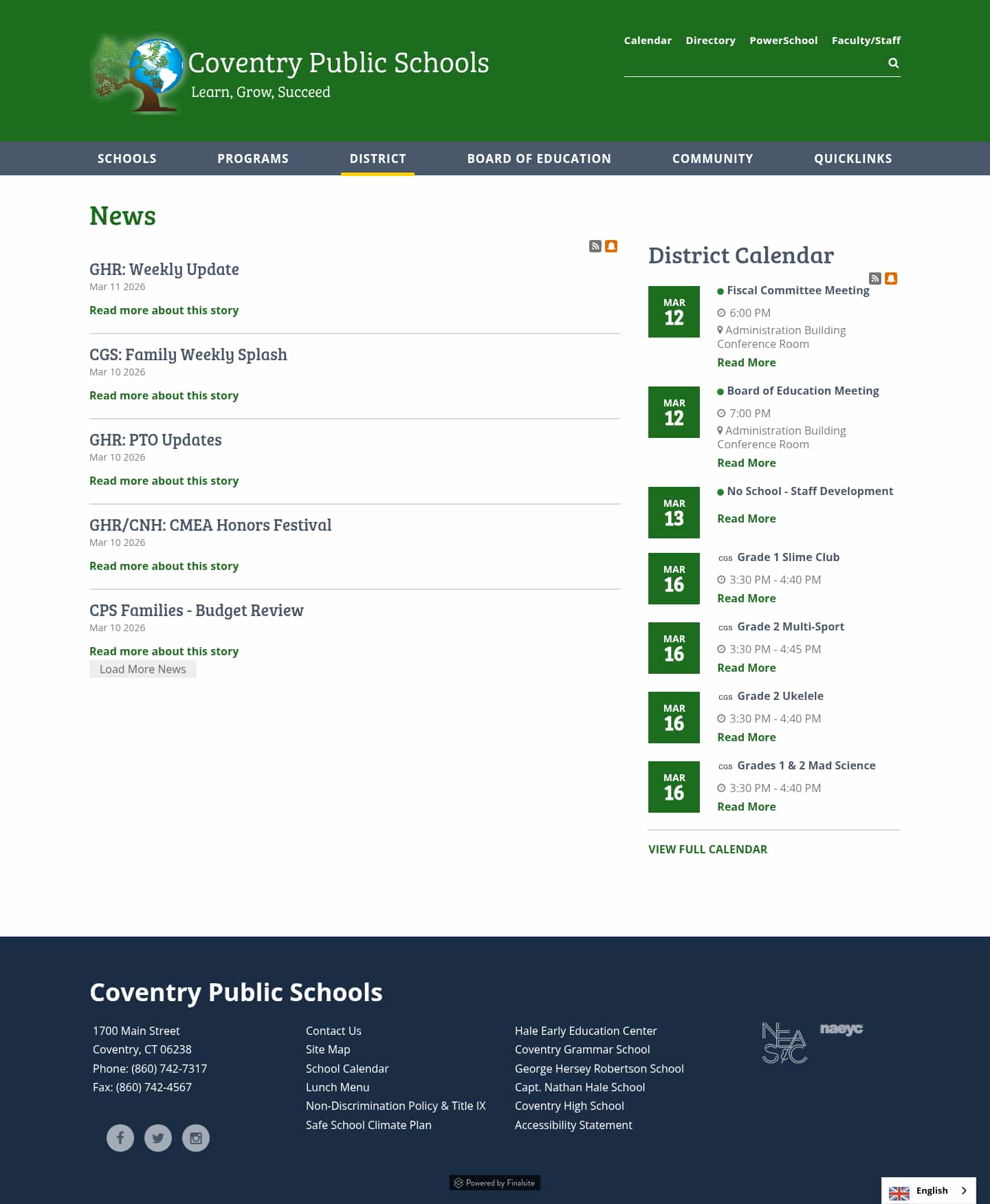Click the Mar 12 date tile for Fiscal Committee

tap(674, 311)
